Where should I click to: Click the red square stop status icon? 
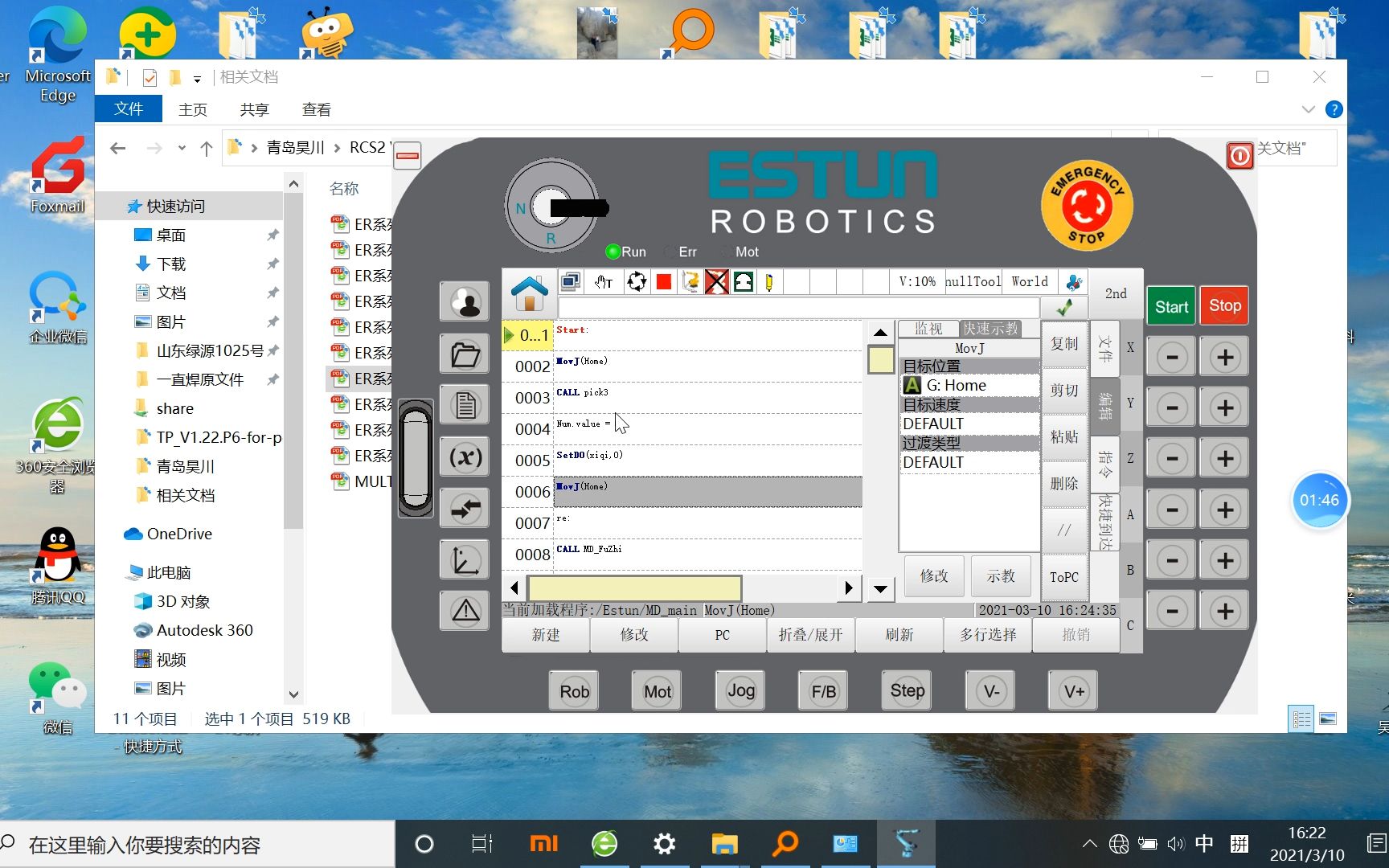tap(664, 281)
